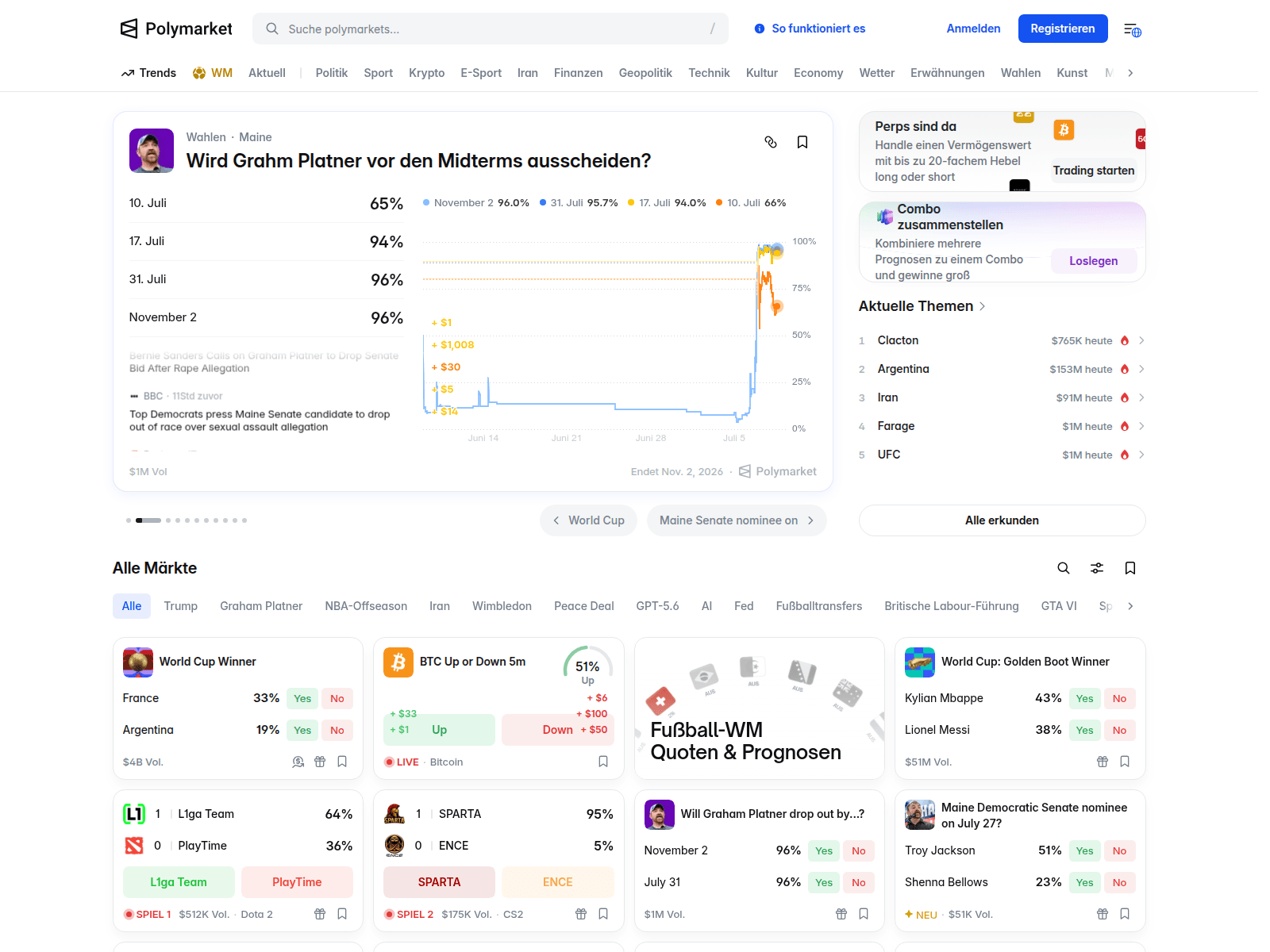Bookmark the Will Graham Platner drop out card

864,914
